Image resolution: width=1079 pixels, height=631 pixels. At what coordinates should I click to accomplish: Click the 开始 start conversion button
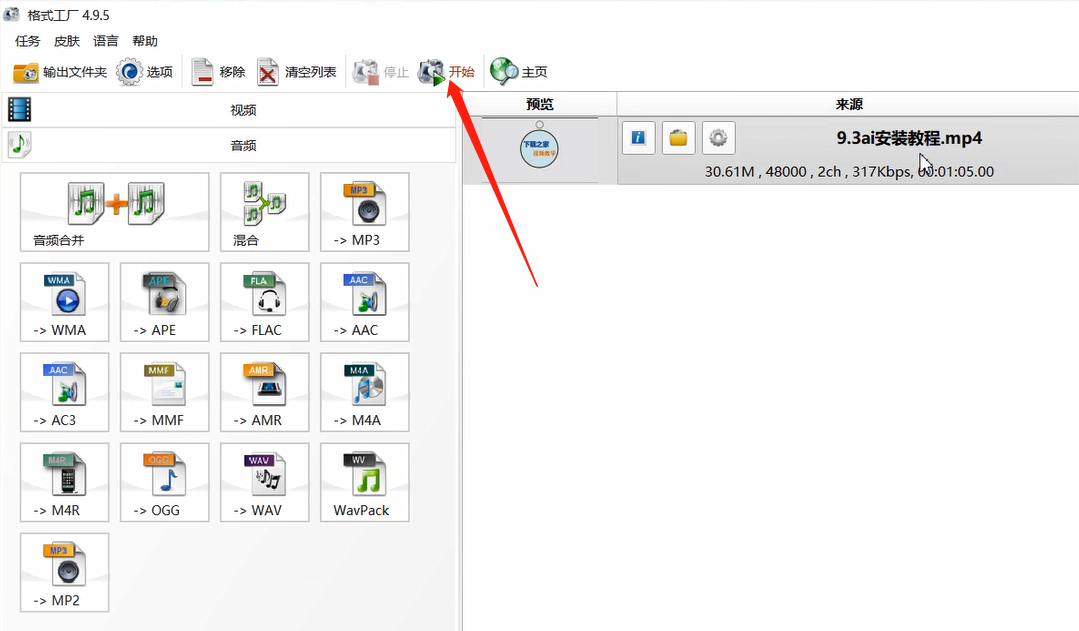click(x=448, y=71)
